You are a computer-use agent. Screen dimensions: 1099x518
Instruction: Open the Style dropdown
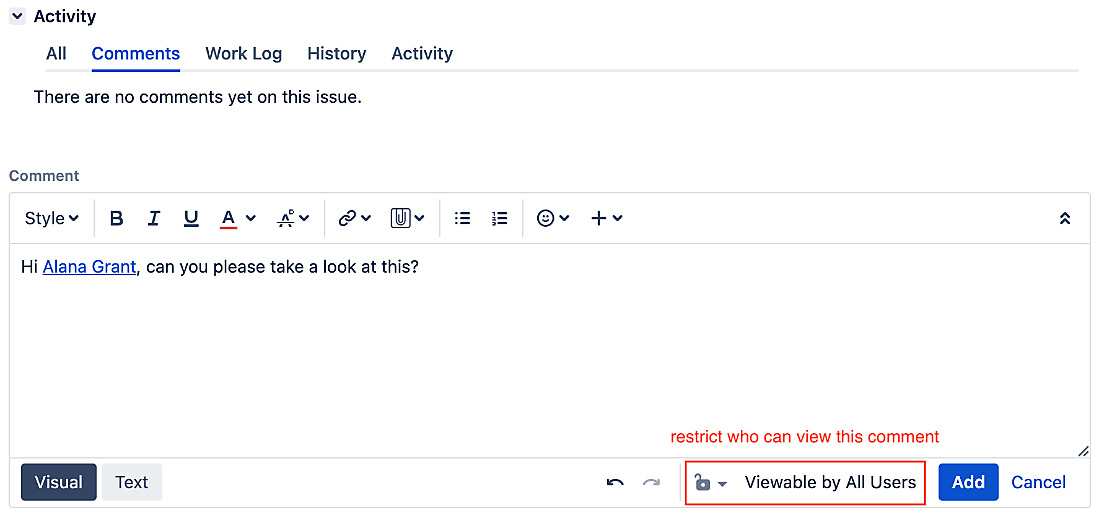(52, 218)
